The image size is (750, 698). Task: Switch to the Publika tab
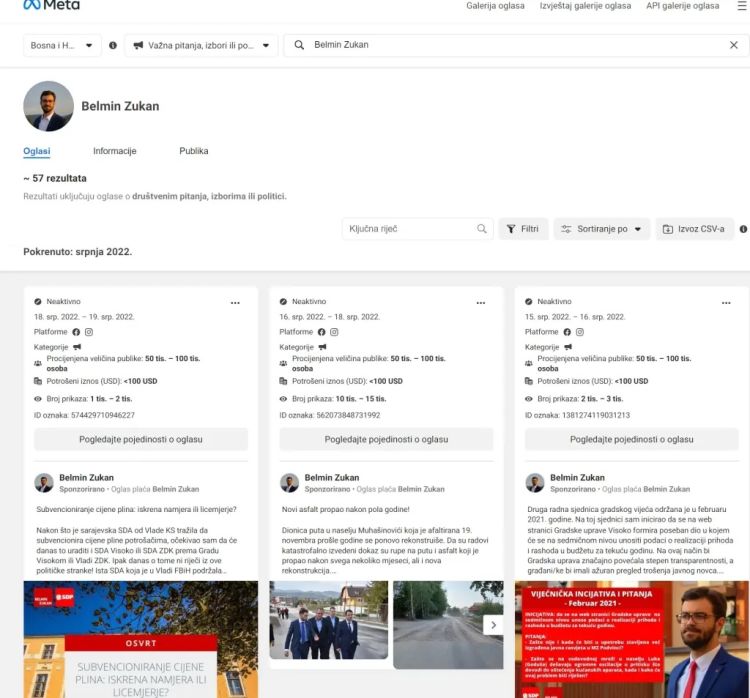[x=194, y=151]
